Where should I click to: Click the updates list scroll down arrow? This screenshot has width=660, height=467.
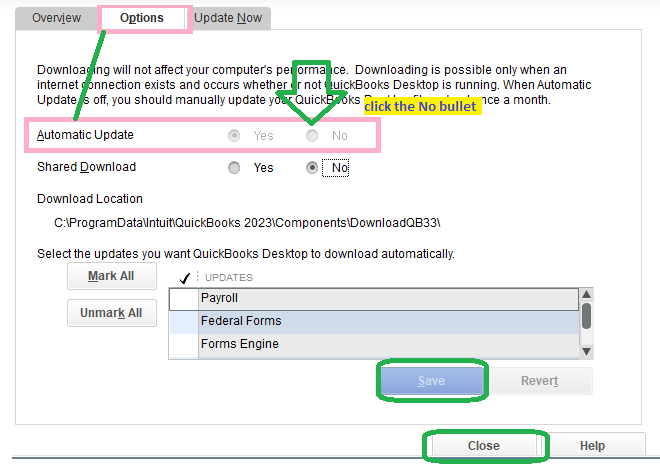(586, 351)
